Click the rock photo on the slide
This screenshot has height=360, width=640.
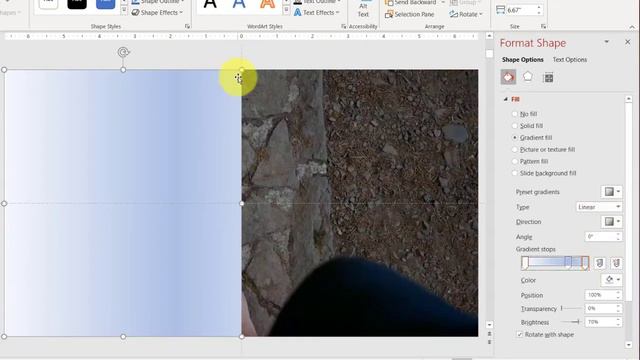(x=360, y=203)
